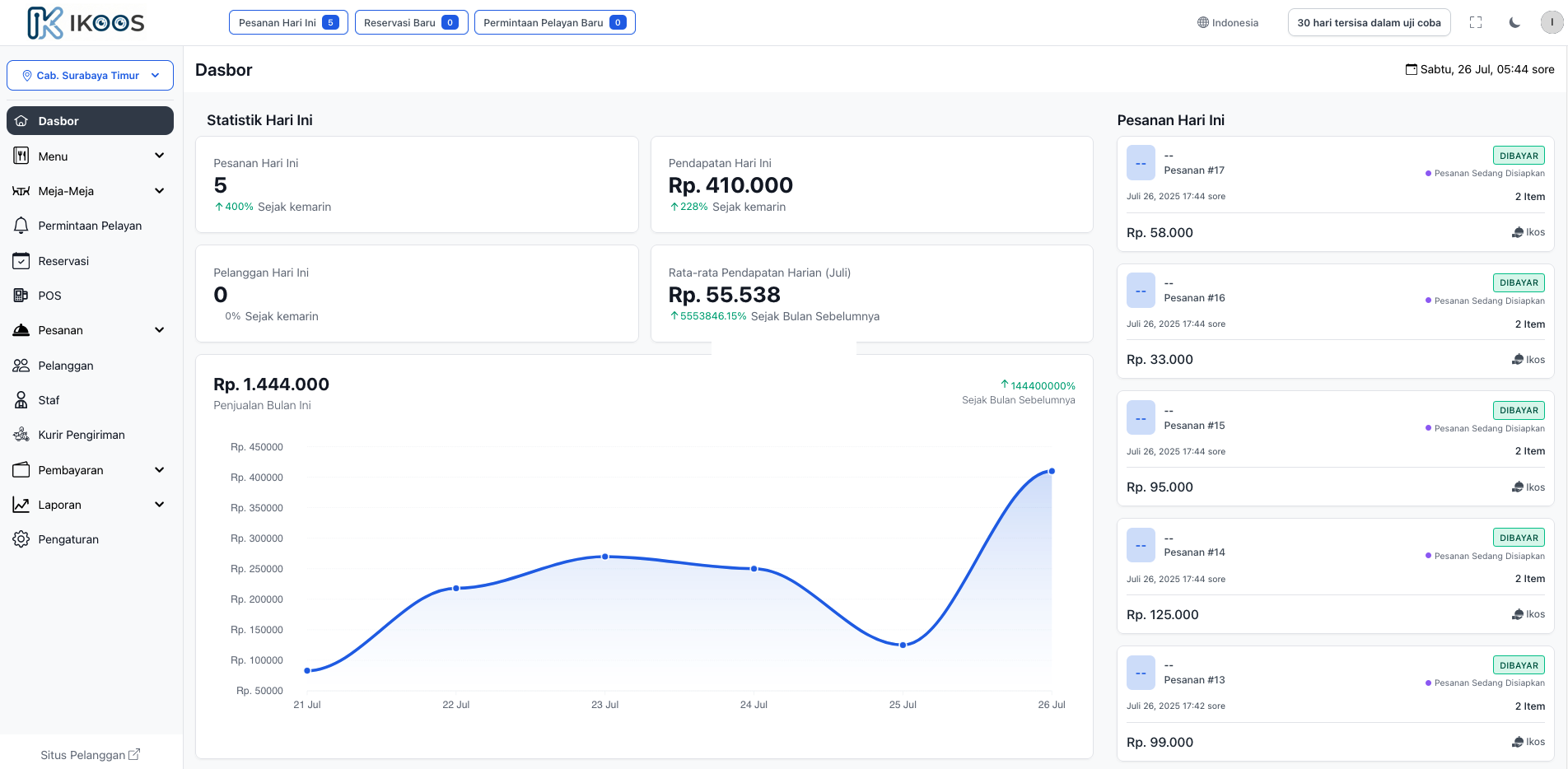Click the IKOOS logo
This screenshot has height=769, width=1568.
[x=86, y=23]
